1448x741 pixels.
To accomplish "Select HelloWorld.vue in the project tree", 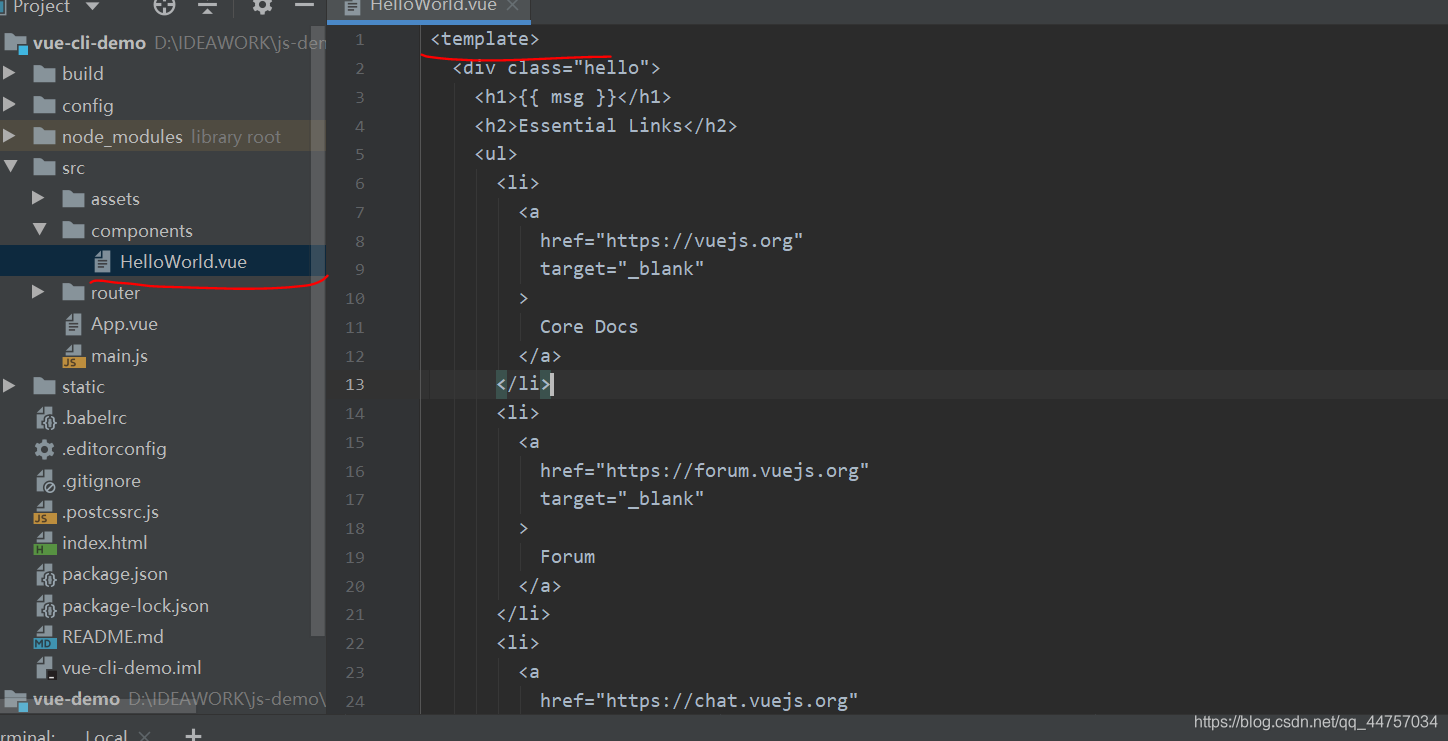I will (x=183, y=262).
